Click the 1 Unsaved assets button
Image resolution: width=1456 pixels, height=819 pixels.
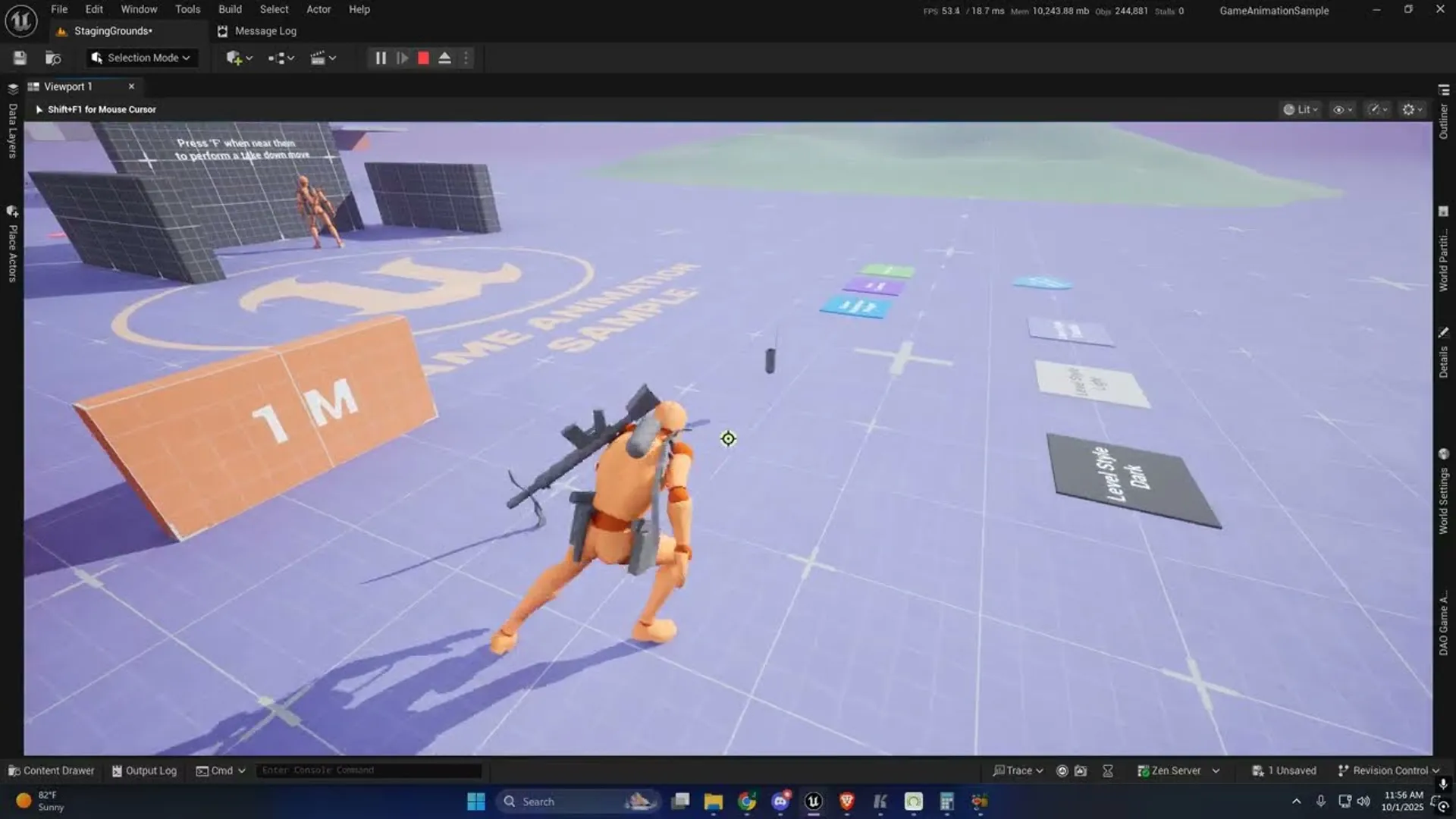[1285, 770]
